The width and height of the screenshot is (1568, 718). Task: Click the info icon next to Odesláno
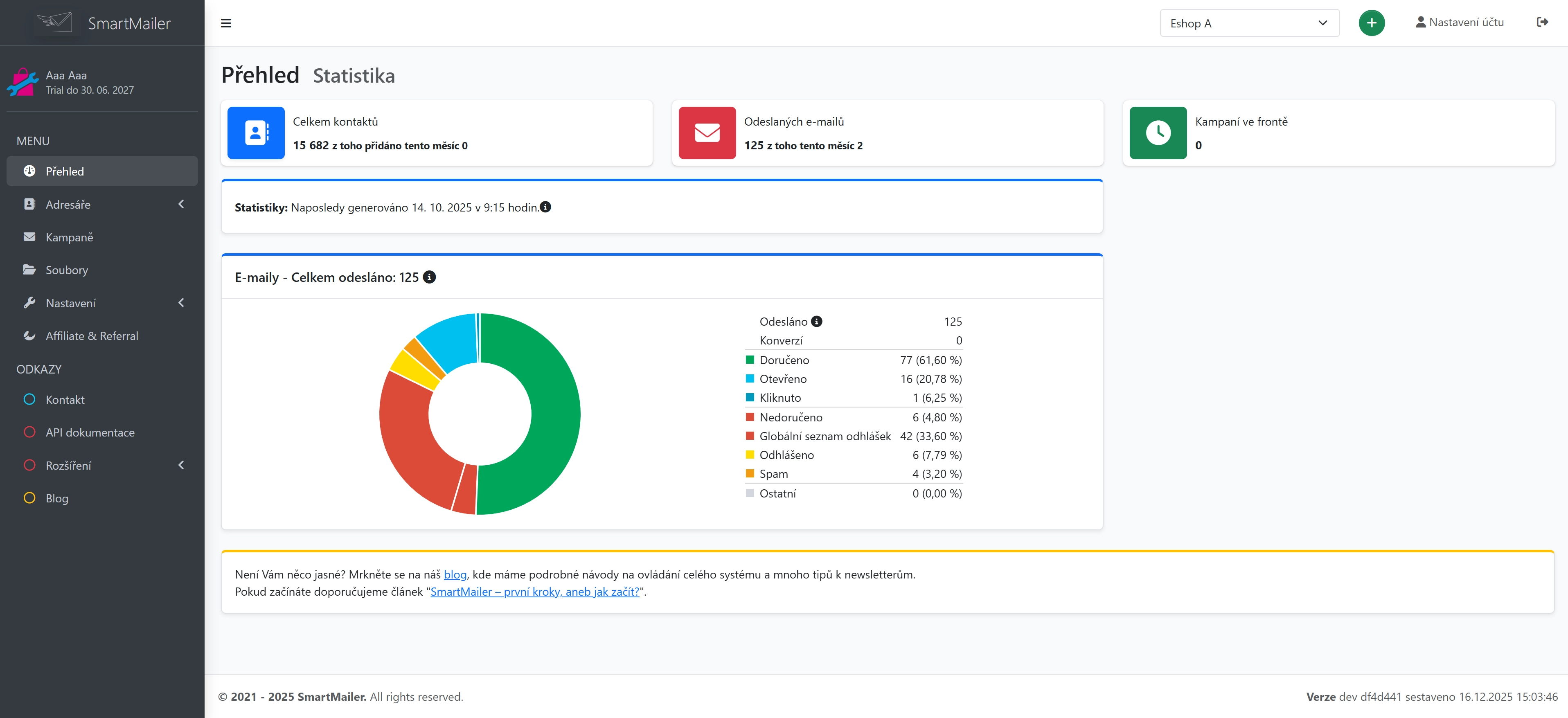coord(816,321)
